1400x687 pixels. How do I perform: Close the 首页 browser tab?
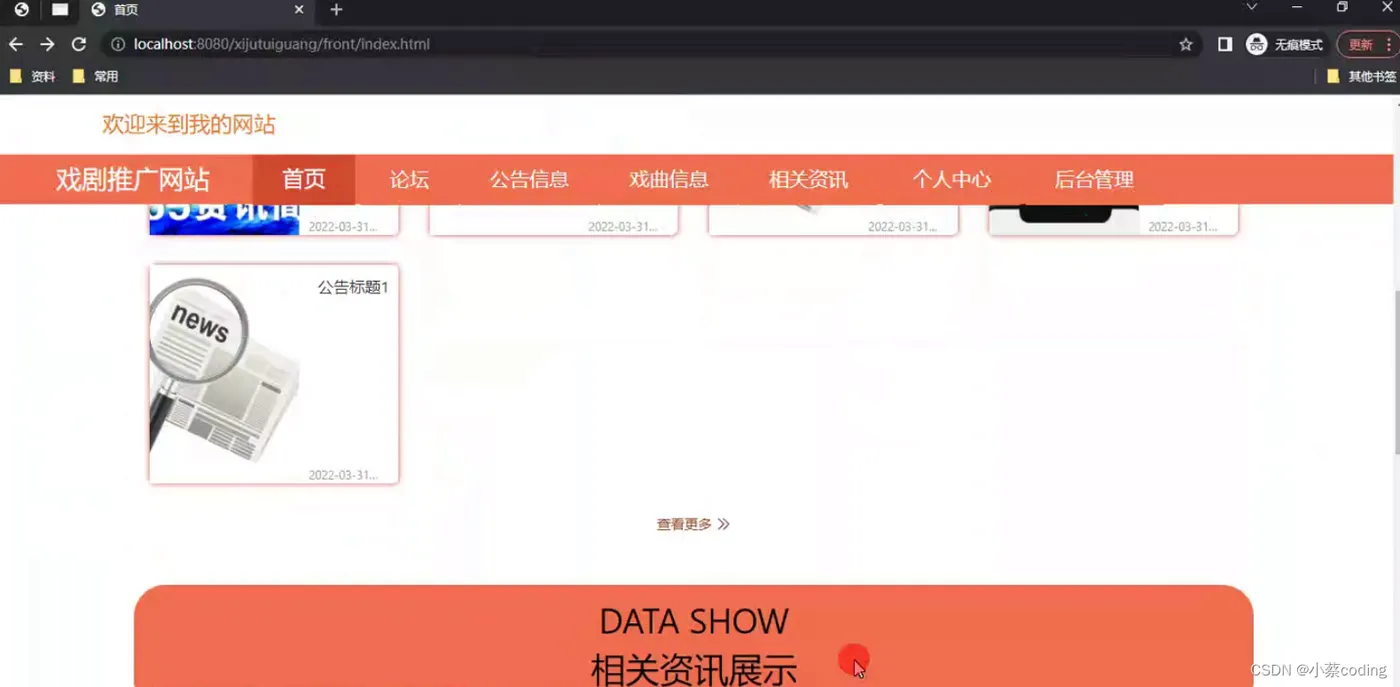(299, 10)
